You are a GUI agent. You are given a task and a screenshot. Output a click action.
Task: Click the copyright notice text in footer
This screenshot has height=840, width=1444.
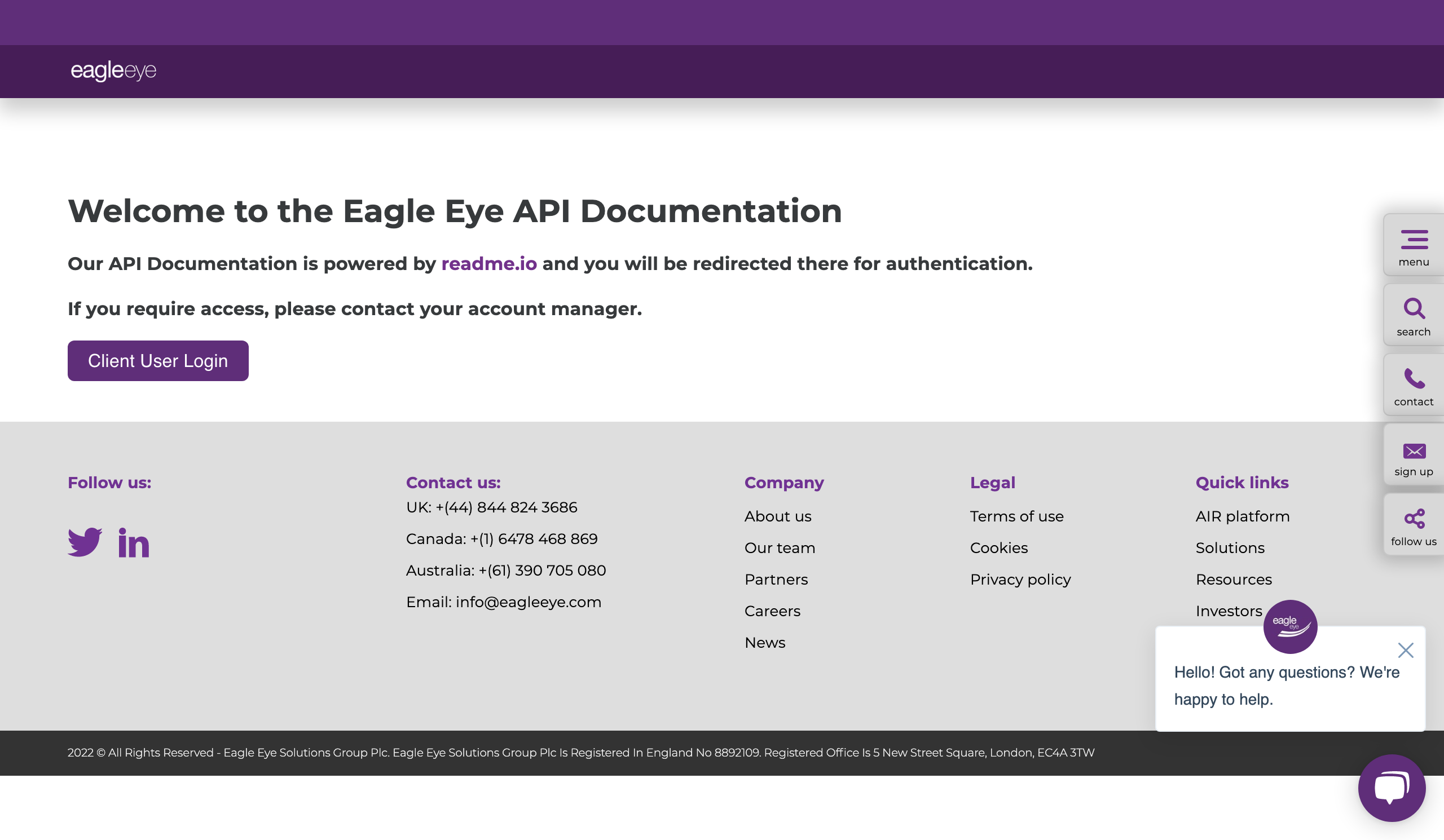(x=581, y=753)
